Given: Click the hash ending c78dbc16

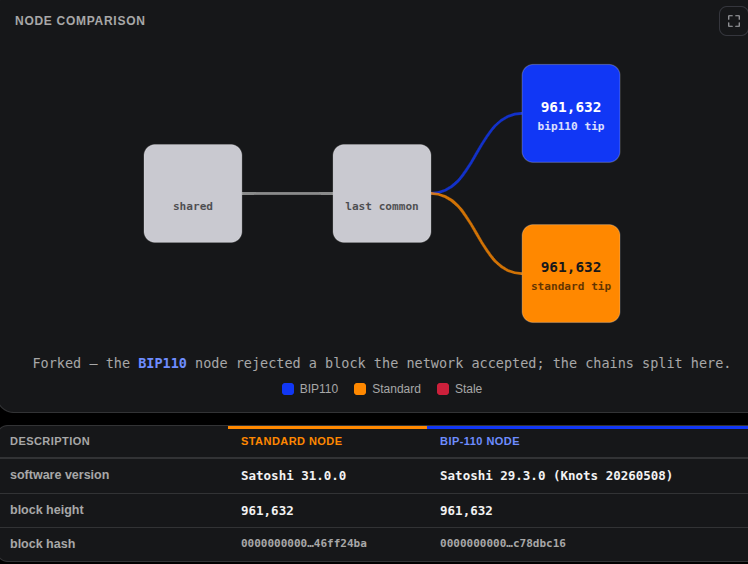Looking at the screenshot, I should (503, 543).
